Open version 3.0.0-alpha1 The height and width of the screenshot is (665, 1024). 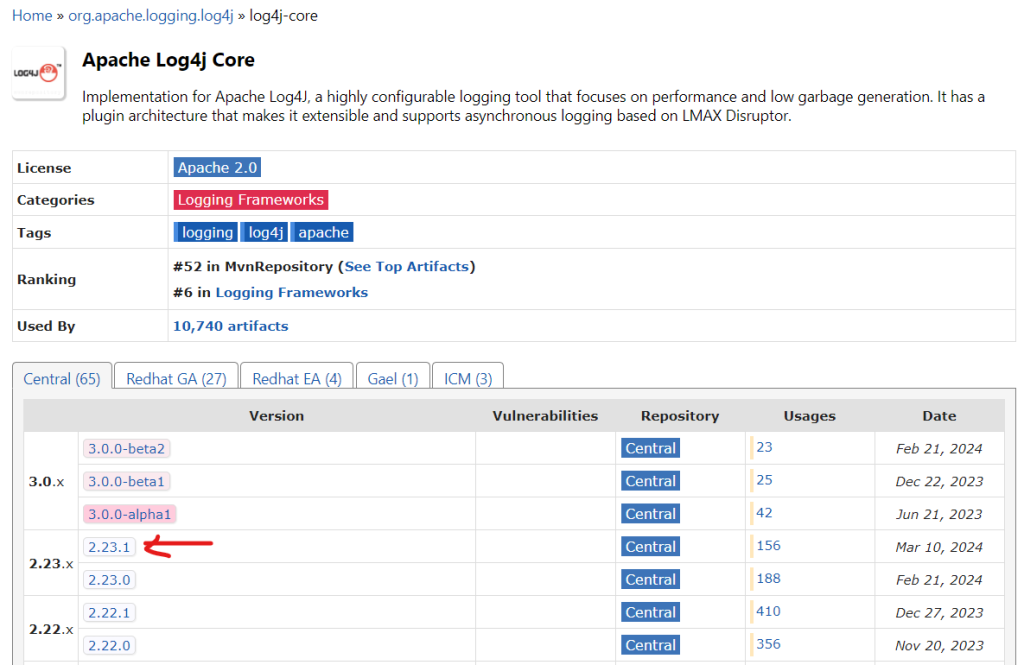(130, 514)
